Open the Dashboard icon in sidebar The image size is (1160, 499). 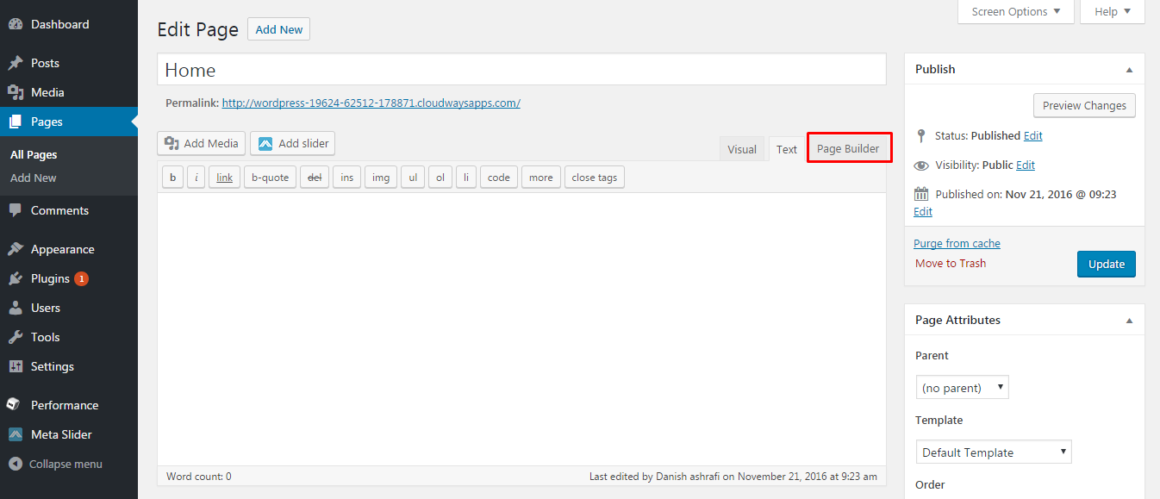click(x=15, y=24)
